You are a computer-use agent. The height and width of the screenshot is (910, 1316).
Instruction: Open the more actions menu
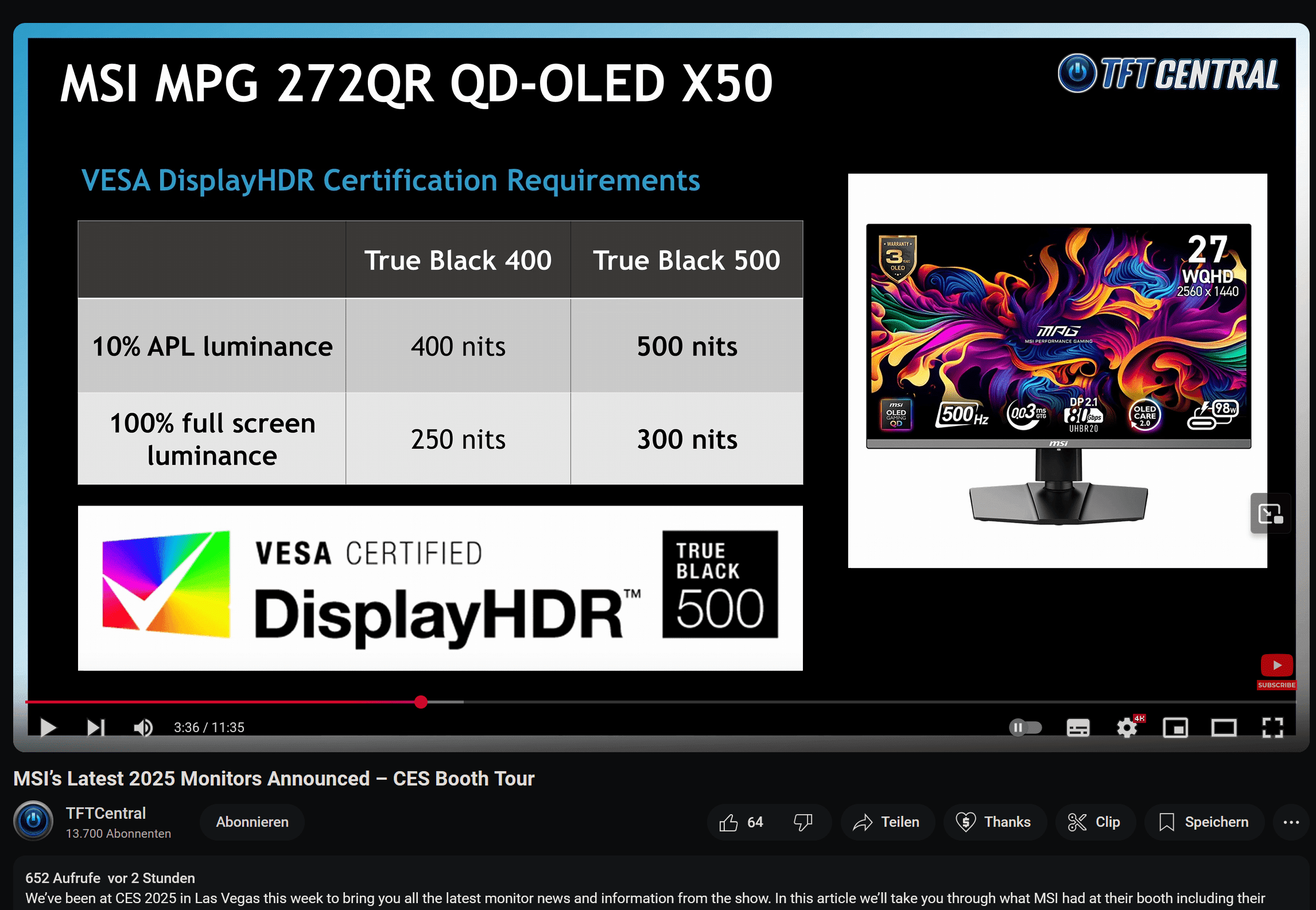coord(1291,822)
